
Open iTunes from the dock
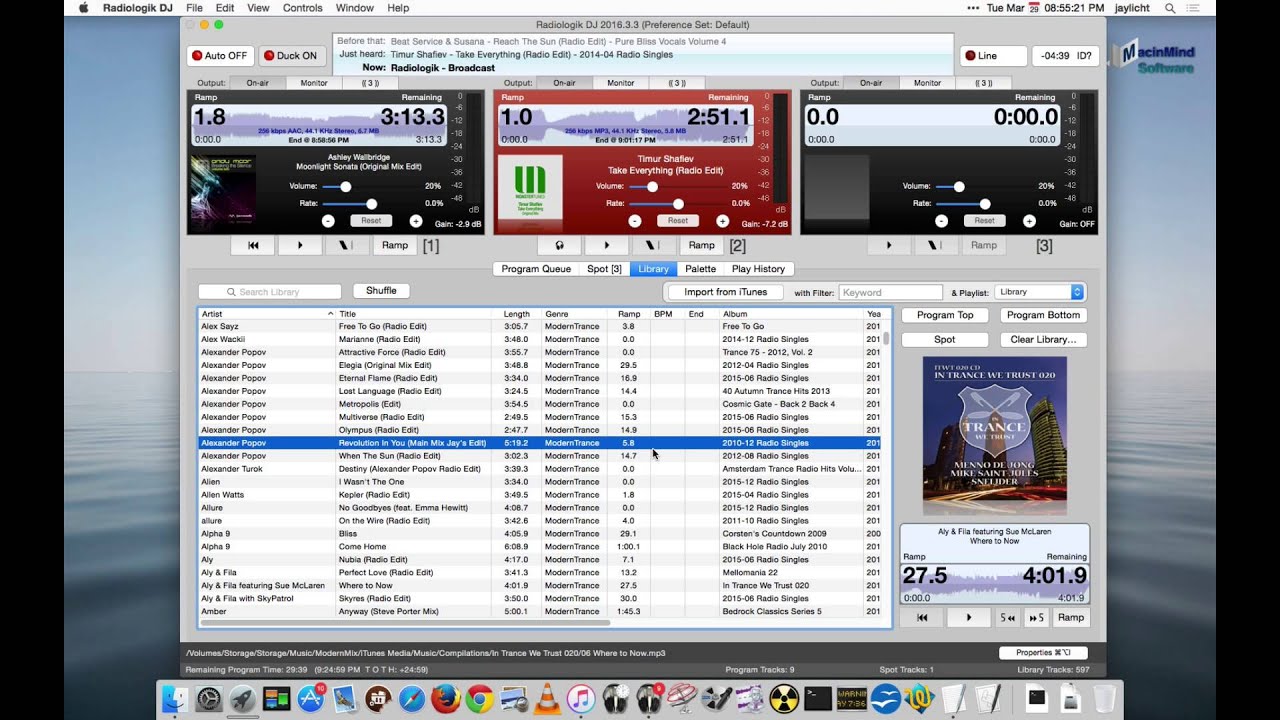tap(581, 699)
